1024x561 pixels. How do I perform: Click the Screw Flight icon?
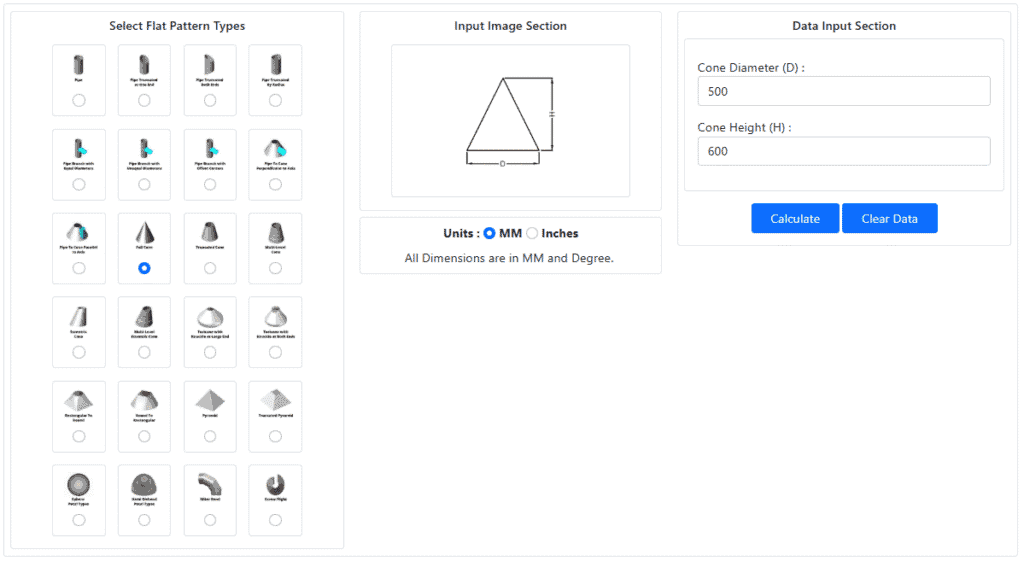pos(276,485)
